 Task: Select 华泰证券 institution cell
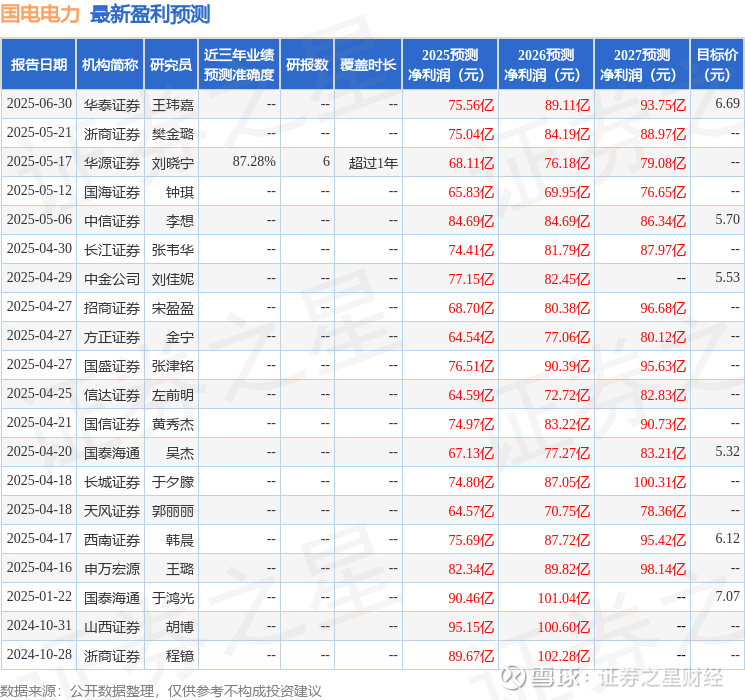point(112,105)
